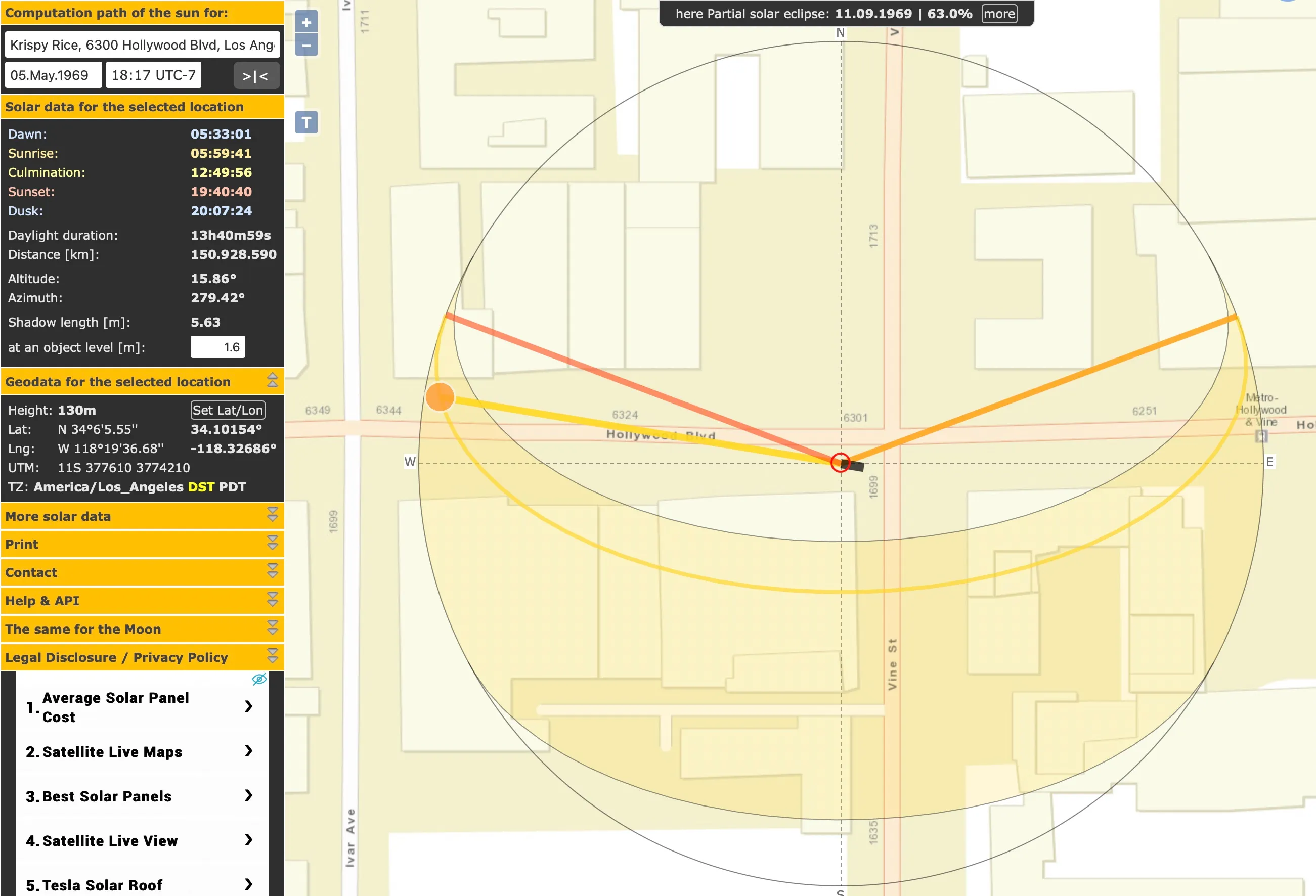Zoom in on the map

306,22
